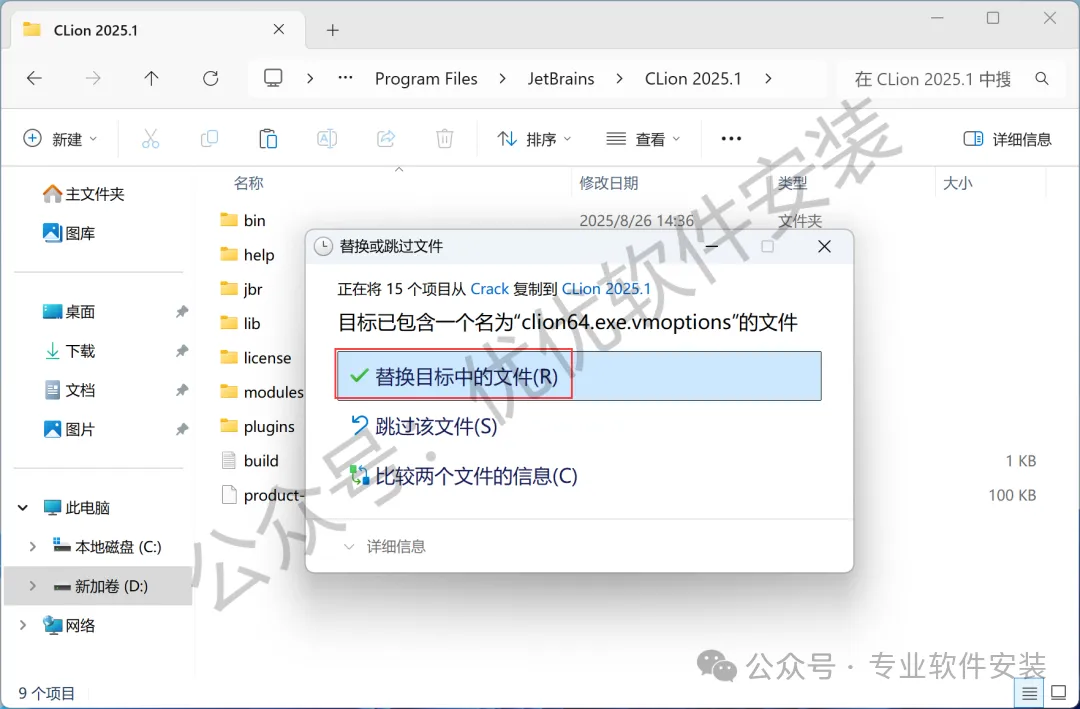Select the product- file

click(262, 495)
